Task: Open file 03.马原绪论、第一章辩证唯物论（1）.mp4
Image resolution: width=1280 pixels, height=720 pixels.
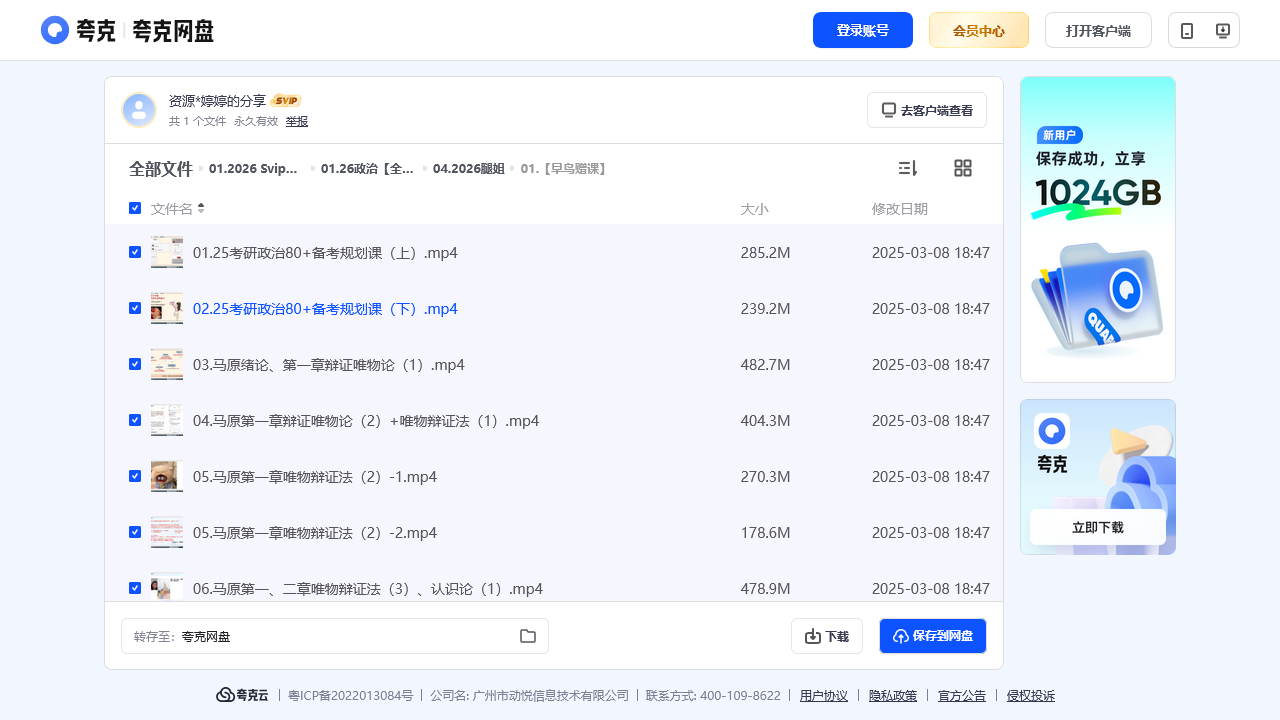Action: pos(329,365)
